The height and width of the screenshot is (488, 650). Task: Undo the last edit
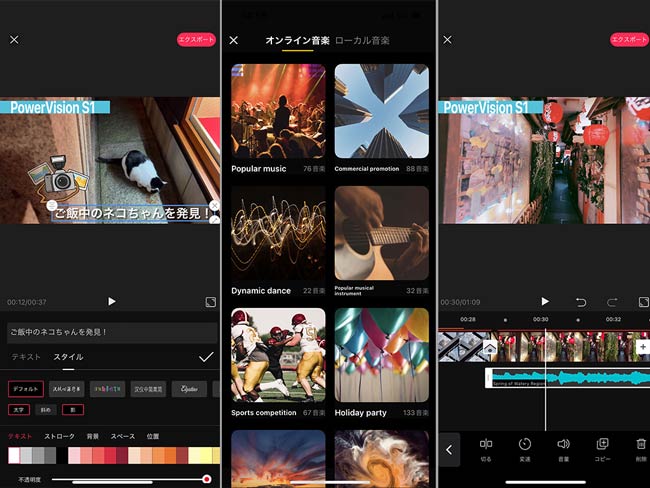pos(581,302)
